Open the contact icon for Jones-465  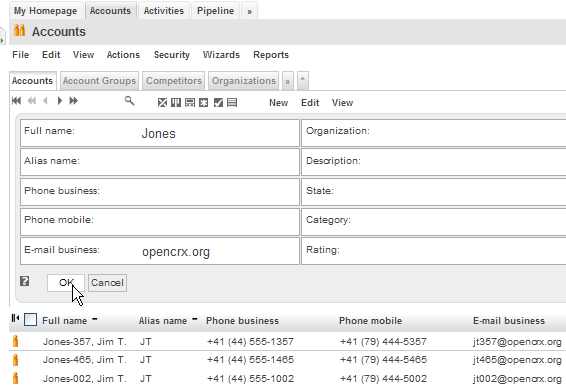coord(16,360)
